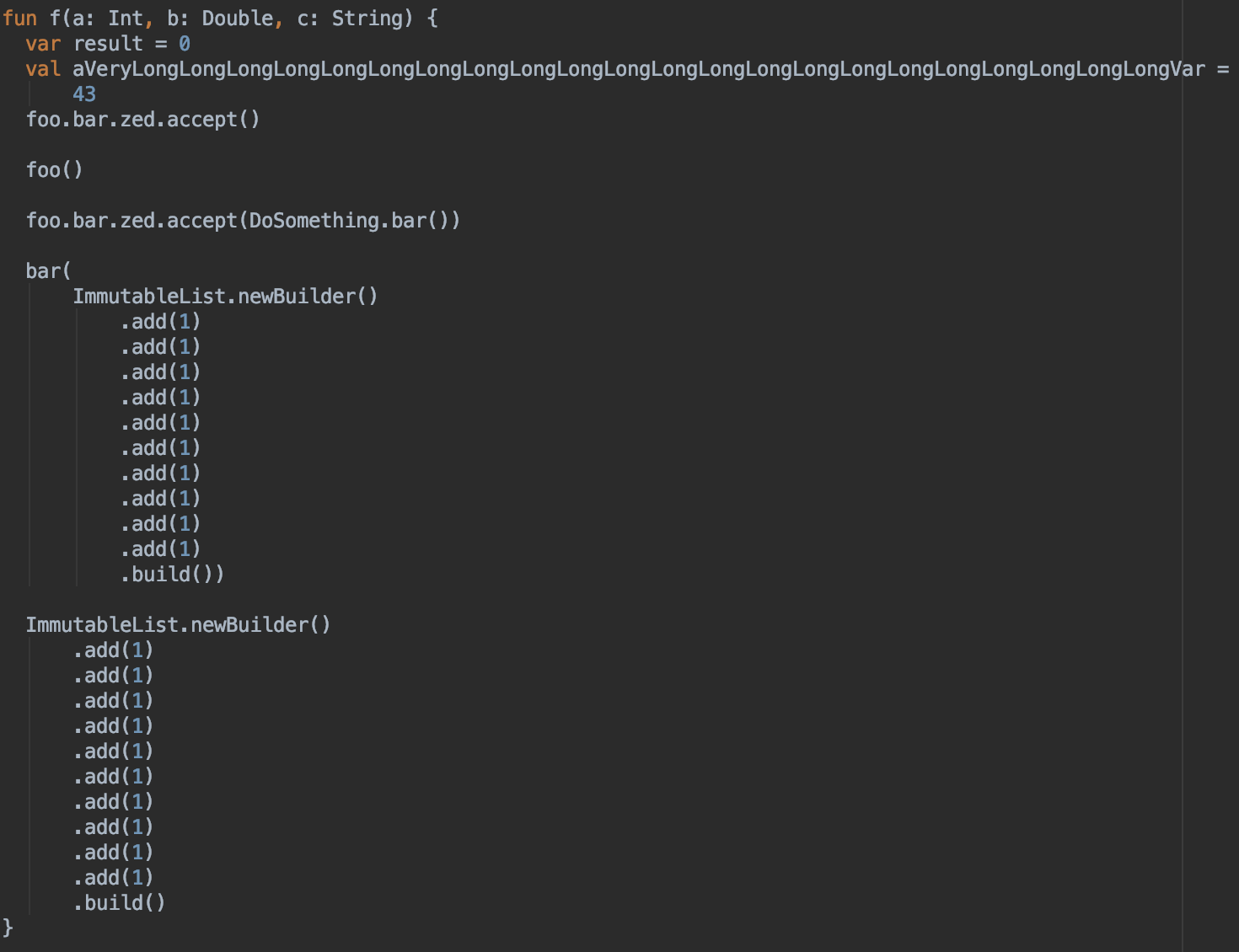Screen dimensions: 1239x952
Task: Click the 'fun' keyword
Action: point(19,19)
